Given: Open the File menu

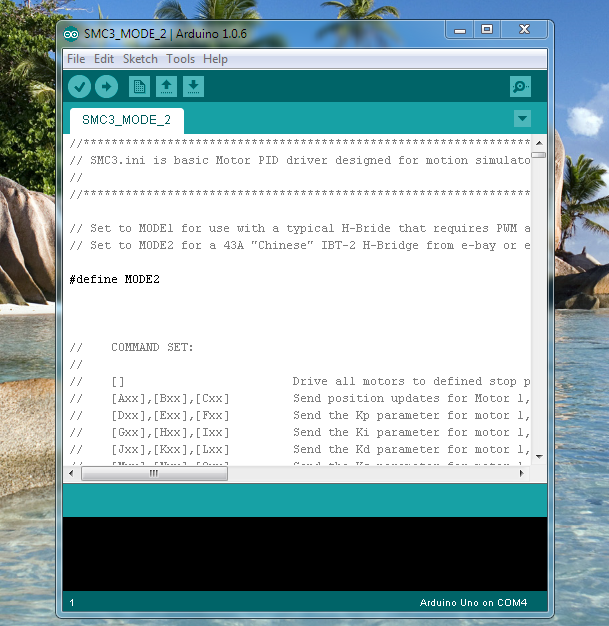Looking at the screenshot, I should point(76,59).
